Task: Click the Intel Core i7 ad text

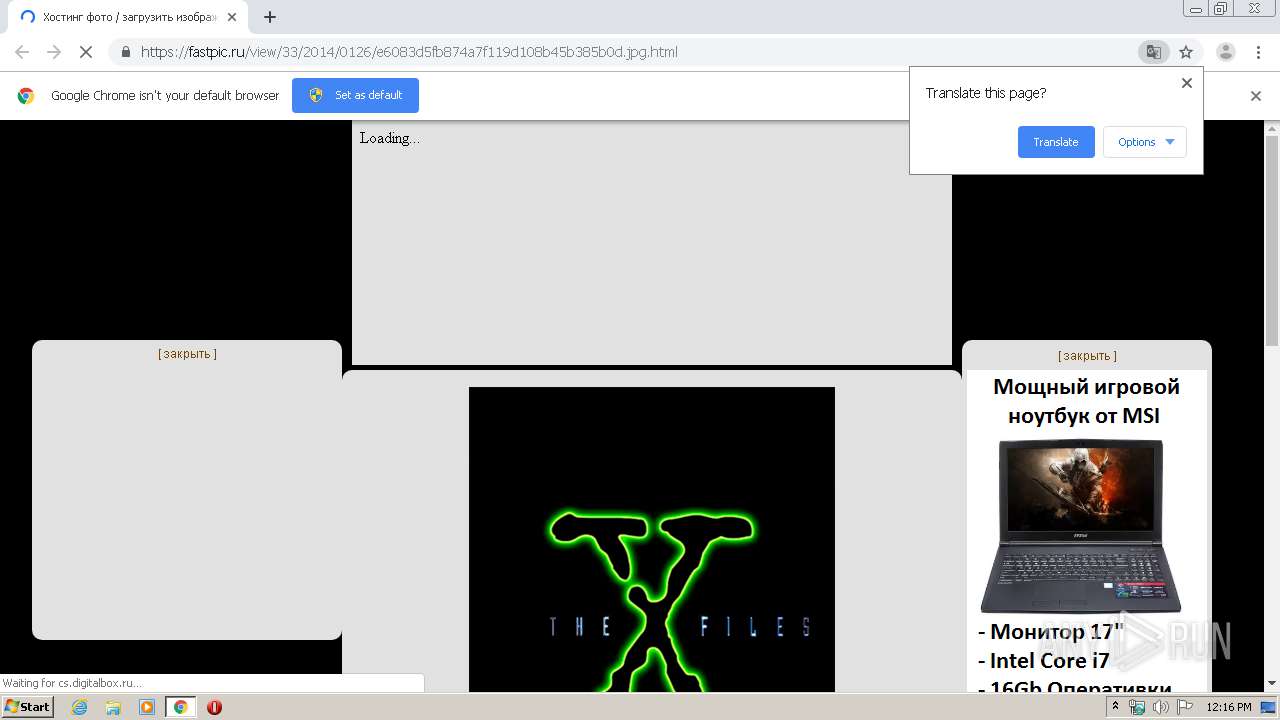Action: (x=1043, y=661)
